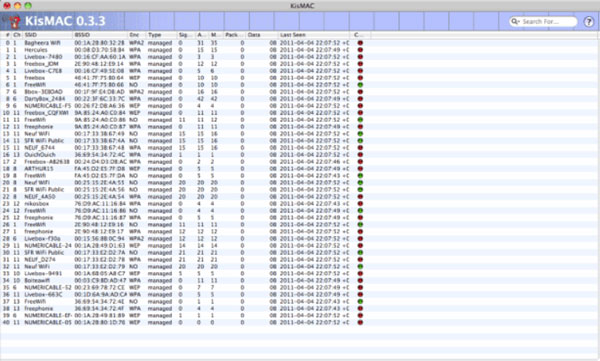This screenshot has width=600, height=361.
Task: Select the NUMERICABLE-05 SSID in last row
Action: pyautogui.click(x=48, y=322)
